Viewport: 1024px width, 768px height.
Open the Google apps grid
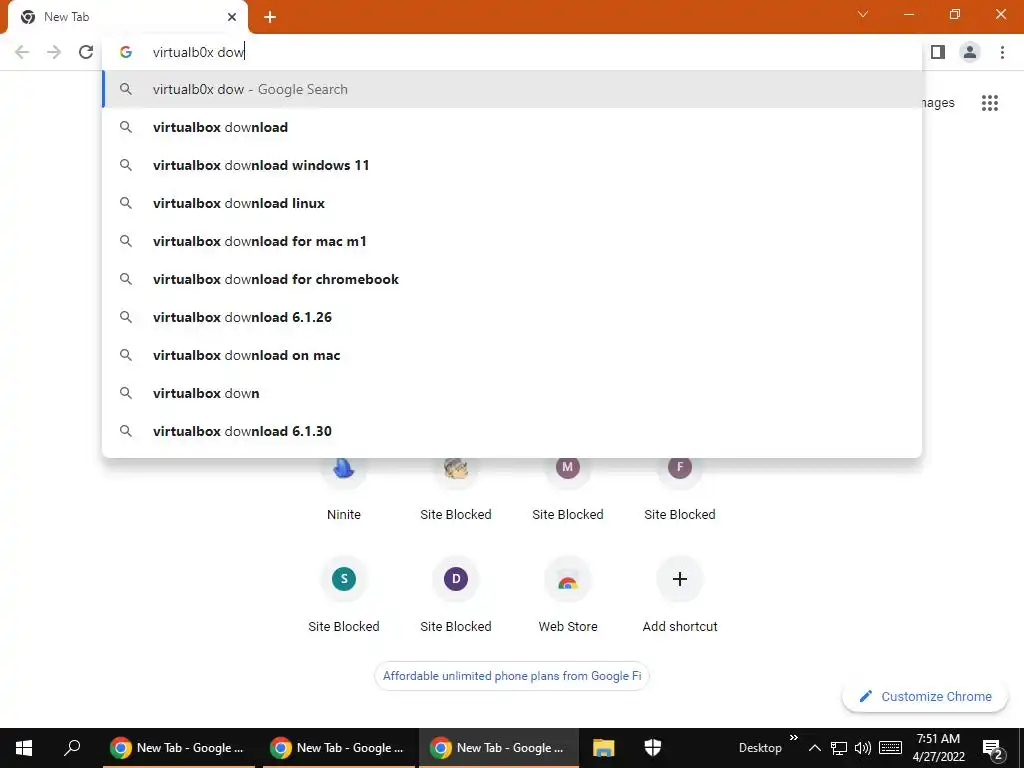989,103
